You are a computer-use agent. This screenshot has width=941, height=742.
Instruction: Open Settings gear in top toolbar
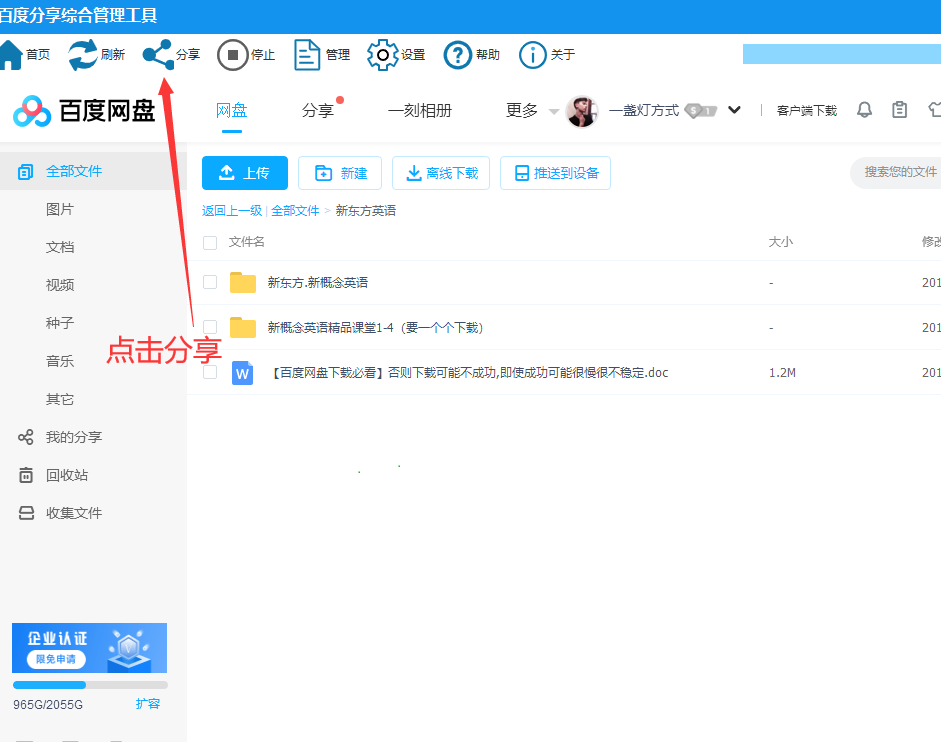[382, 54]
